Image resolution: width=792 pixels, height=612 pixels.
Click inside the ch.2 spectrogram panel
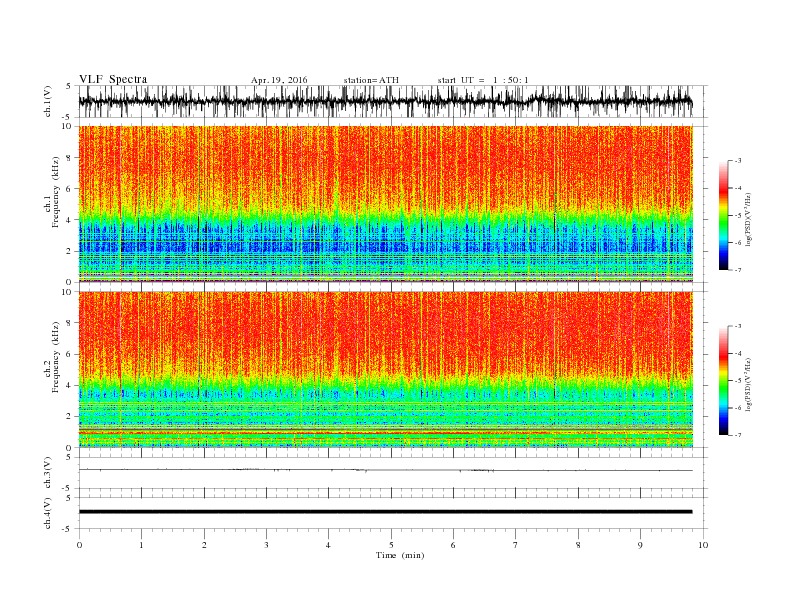[x=385, y=370]
